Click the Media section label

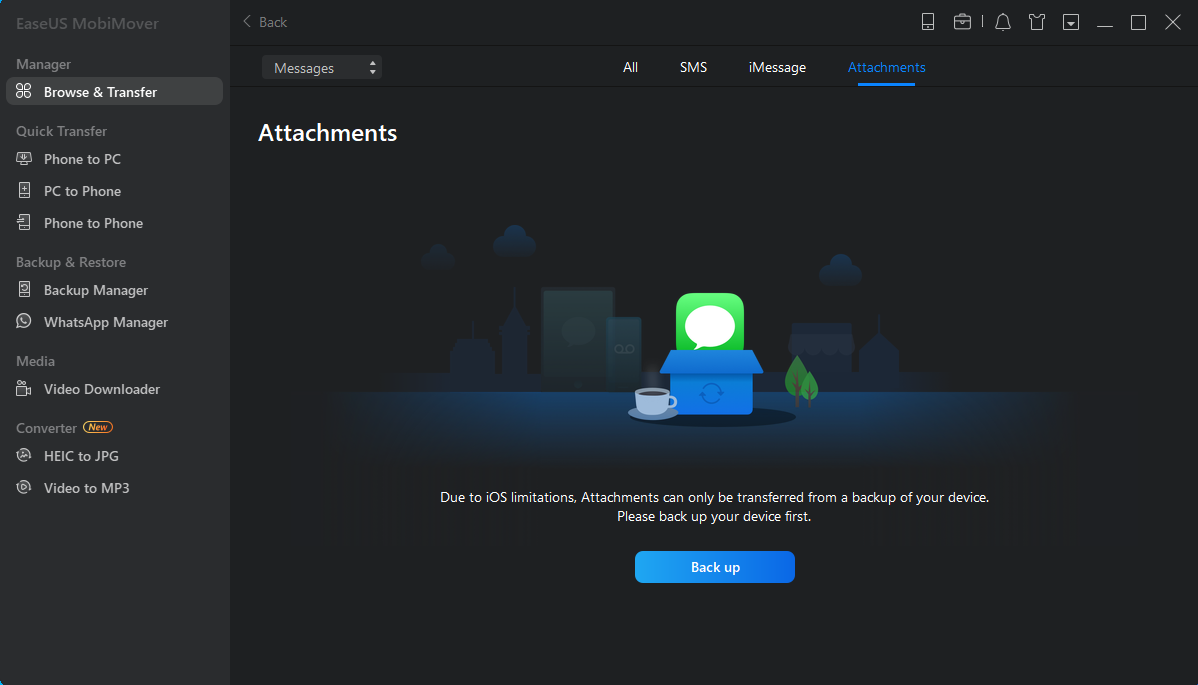(x=35, y=361)
